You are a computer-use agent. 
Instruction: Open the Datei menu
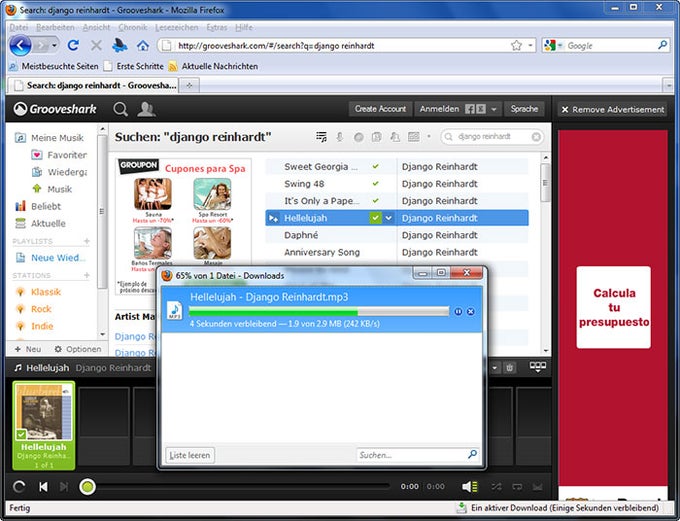point(19,27)
